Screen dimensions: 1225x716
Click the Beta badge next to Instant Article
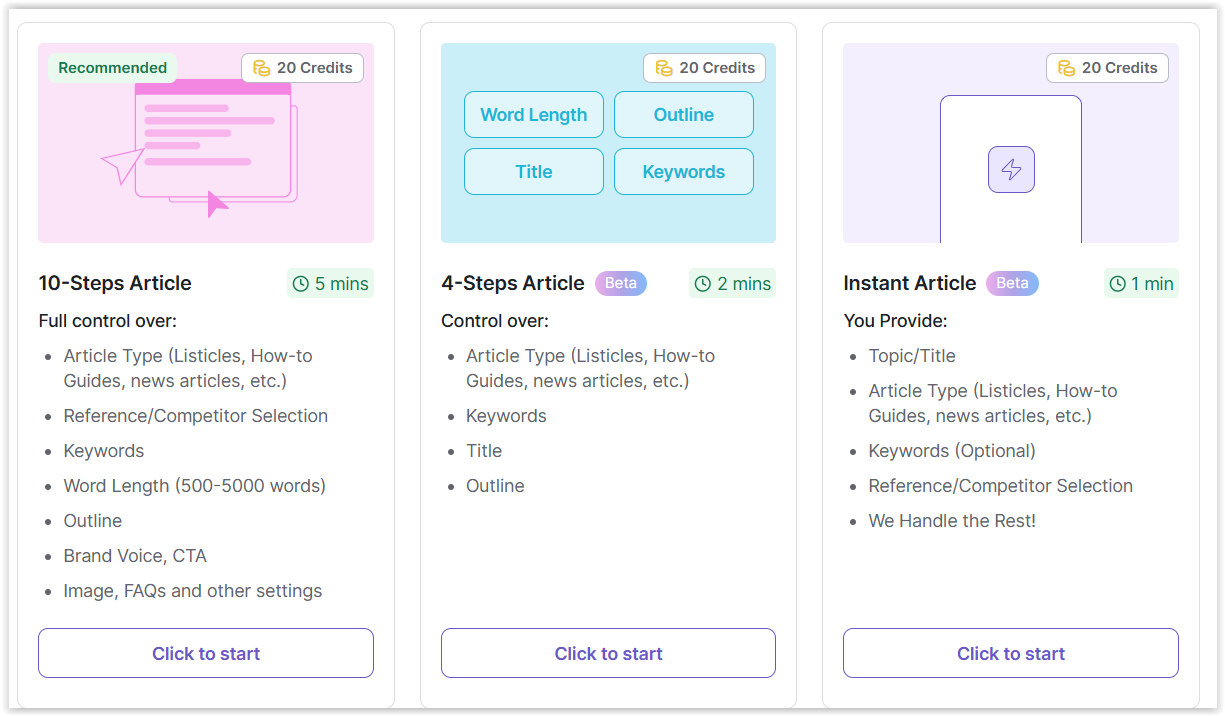pyautogui.click(x=1012, y=283)
